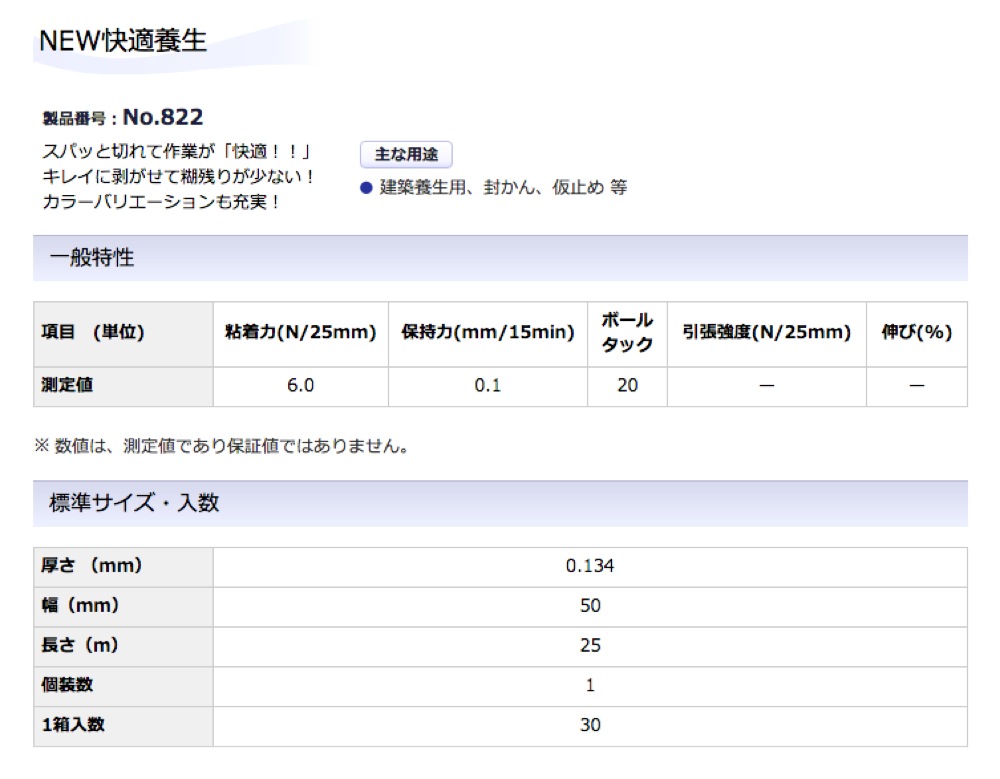
Task: Select the 保持力(mm/15min) column header
Action: [x=488, y=333]
